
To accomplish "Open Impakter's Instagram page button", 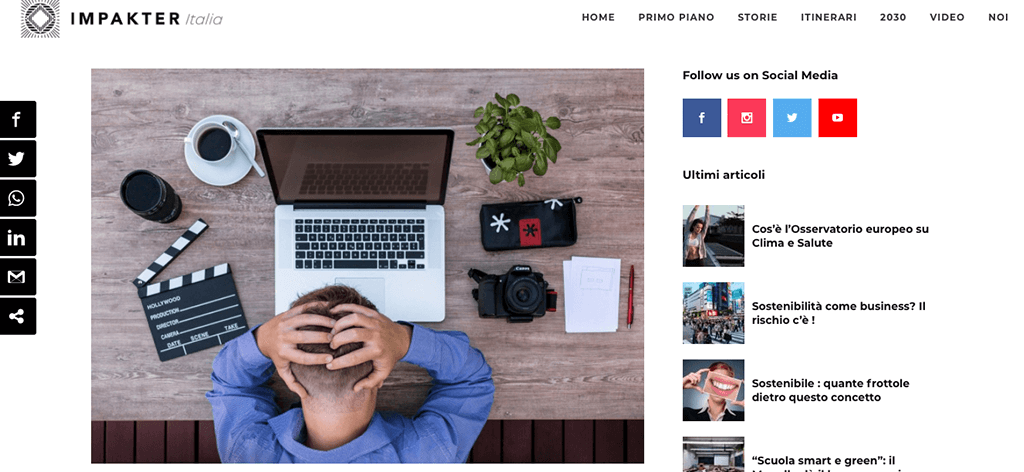I will (746, 118).
